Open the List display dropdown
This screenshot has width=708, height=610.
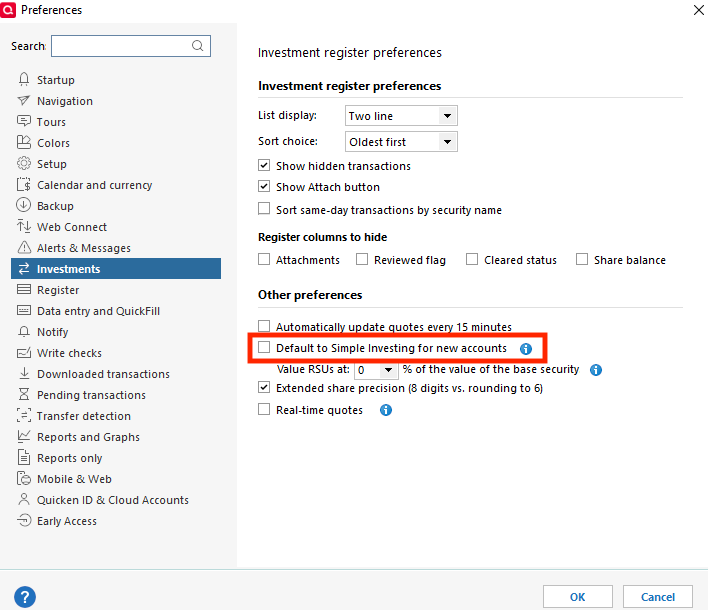coord(401,116)
